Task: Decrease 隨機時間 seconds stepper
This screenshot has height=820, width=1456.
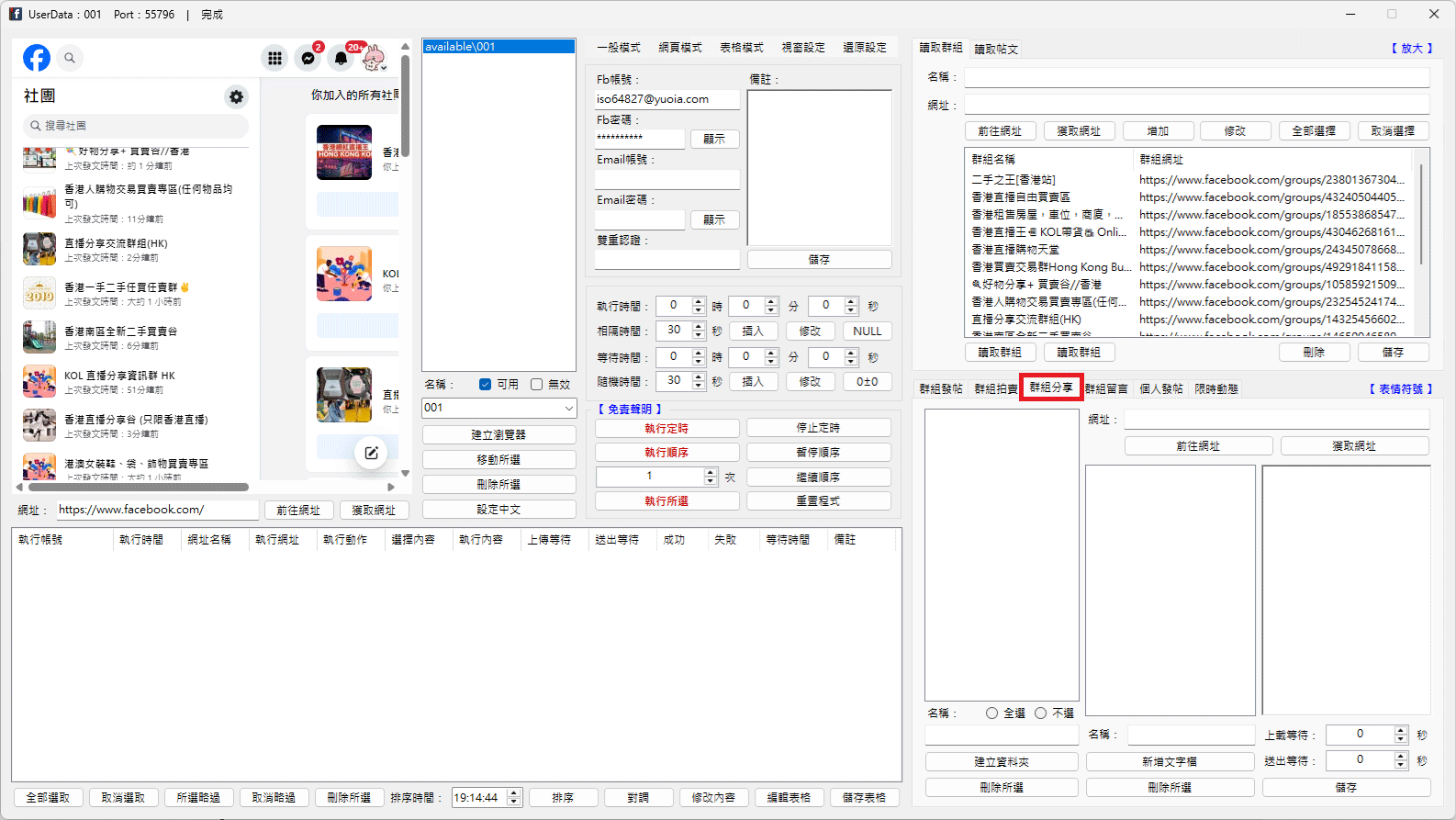Action: 699,386
